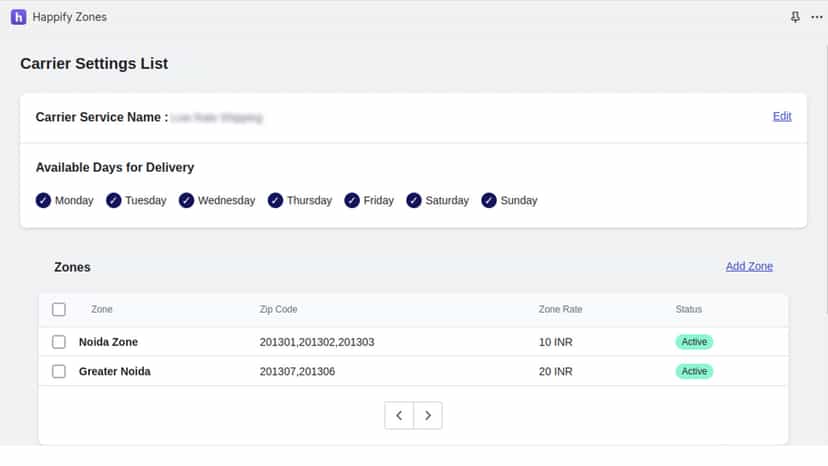Click the Active badge for Greater Noida

click(694, 371)
